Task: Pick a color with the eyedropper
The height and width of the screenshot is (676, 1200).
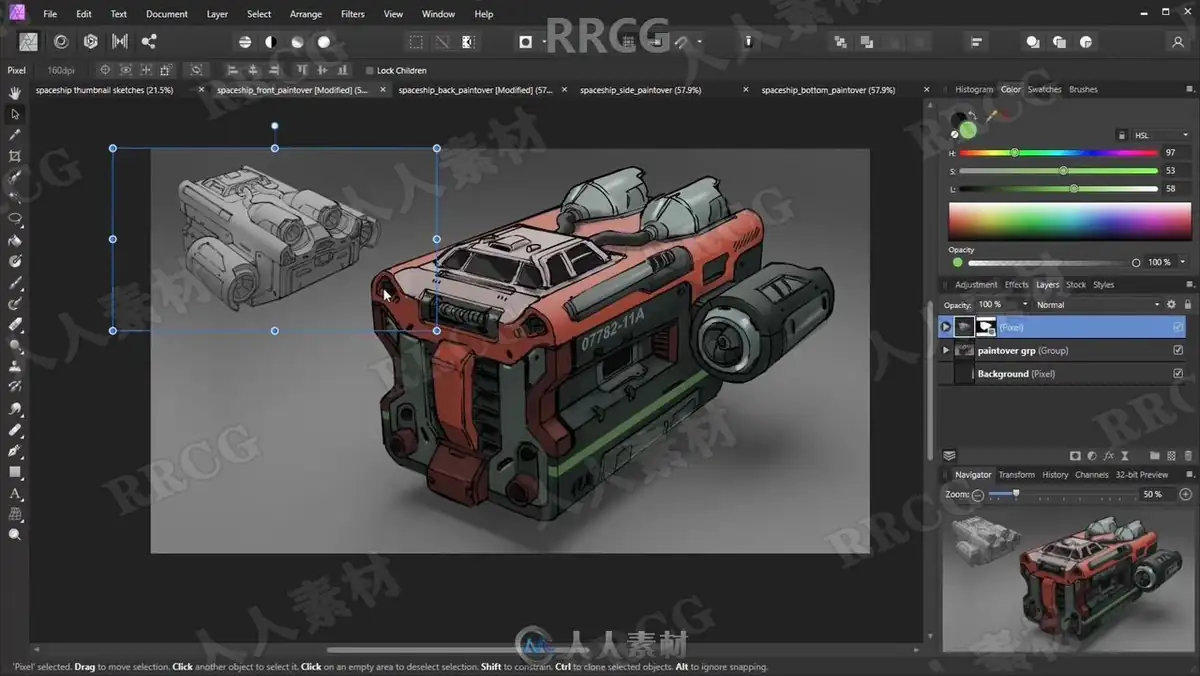Action: (992, 117)
